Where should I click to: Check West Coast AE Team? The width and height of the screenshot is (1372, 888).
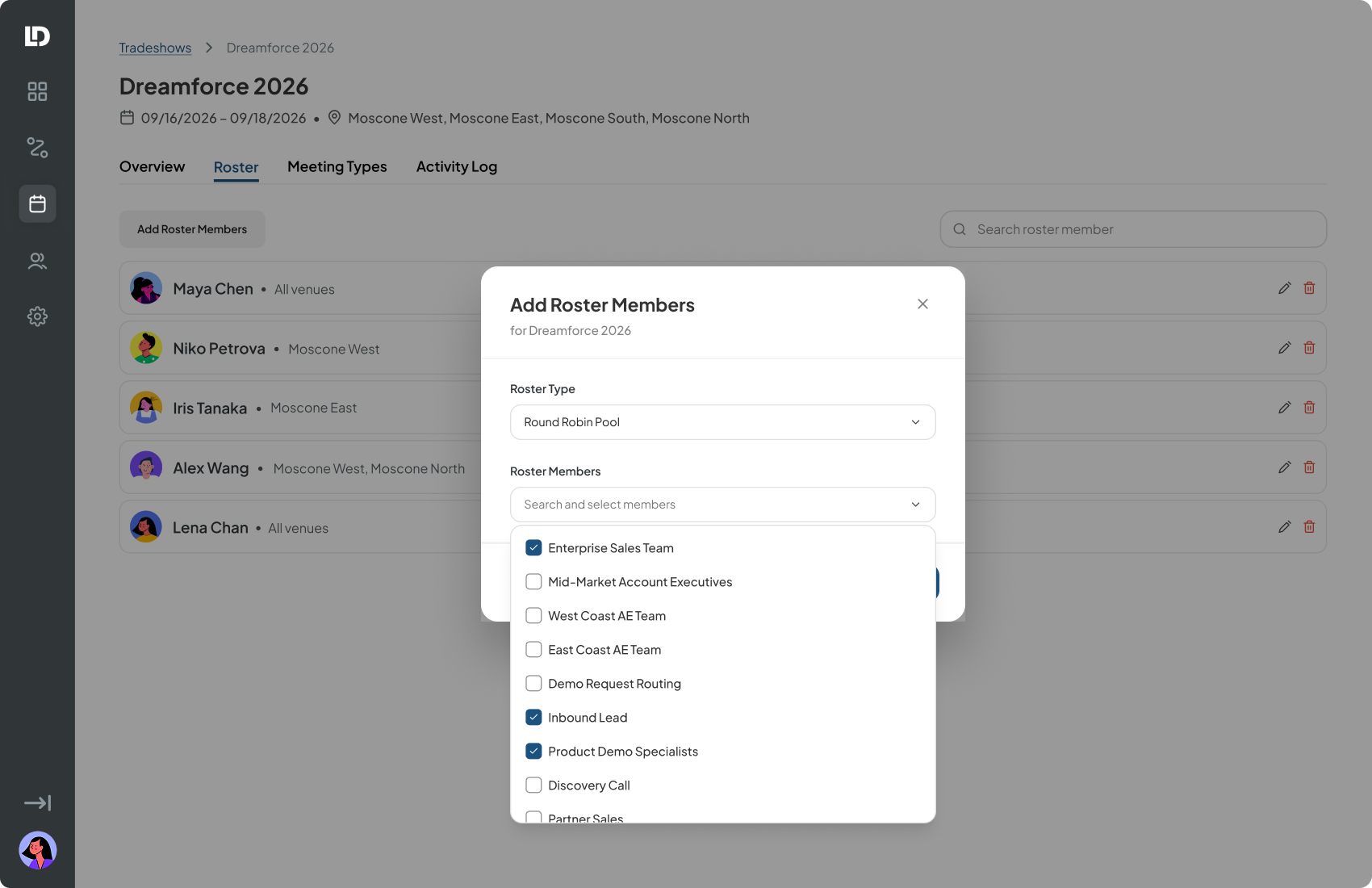pos(533,615)
